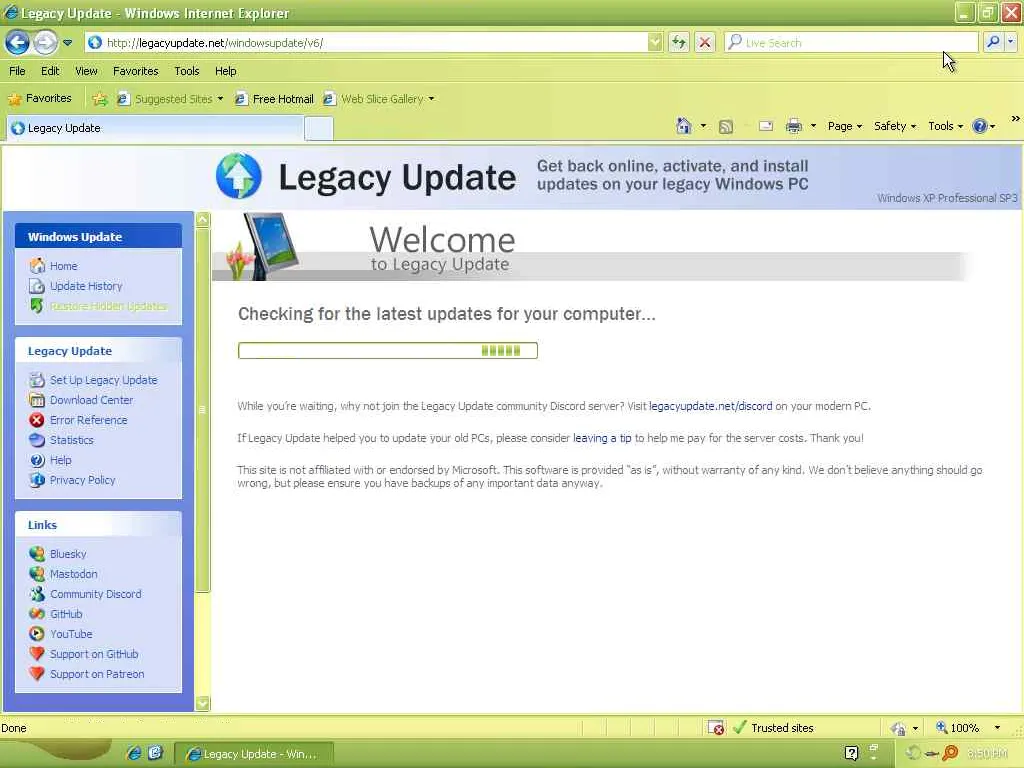This screenshot has height=768, width=1024.
Task: Click the Live Search input box
Action: pyautogui.click(x=850, y=43)
